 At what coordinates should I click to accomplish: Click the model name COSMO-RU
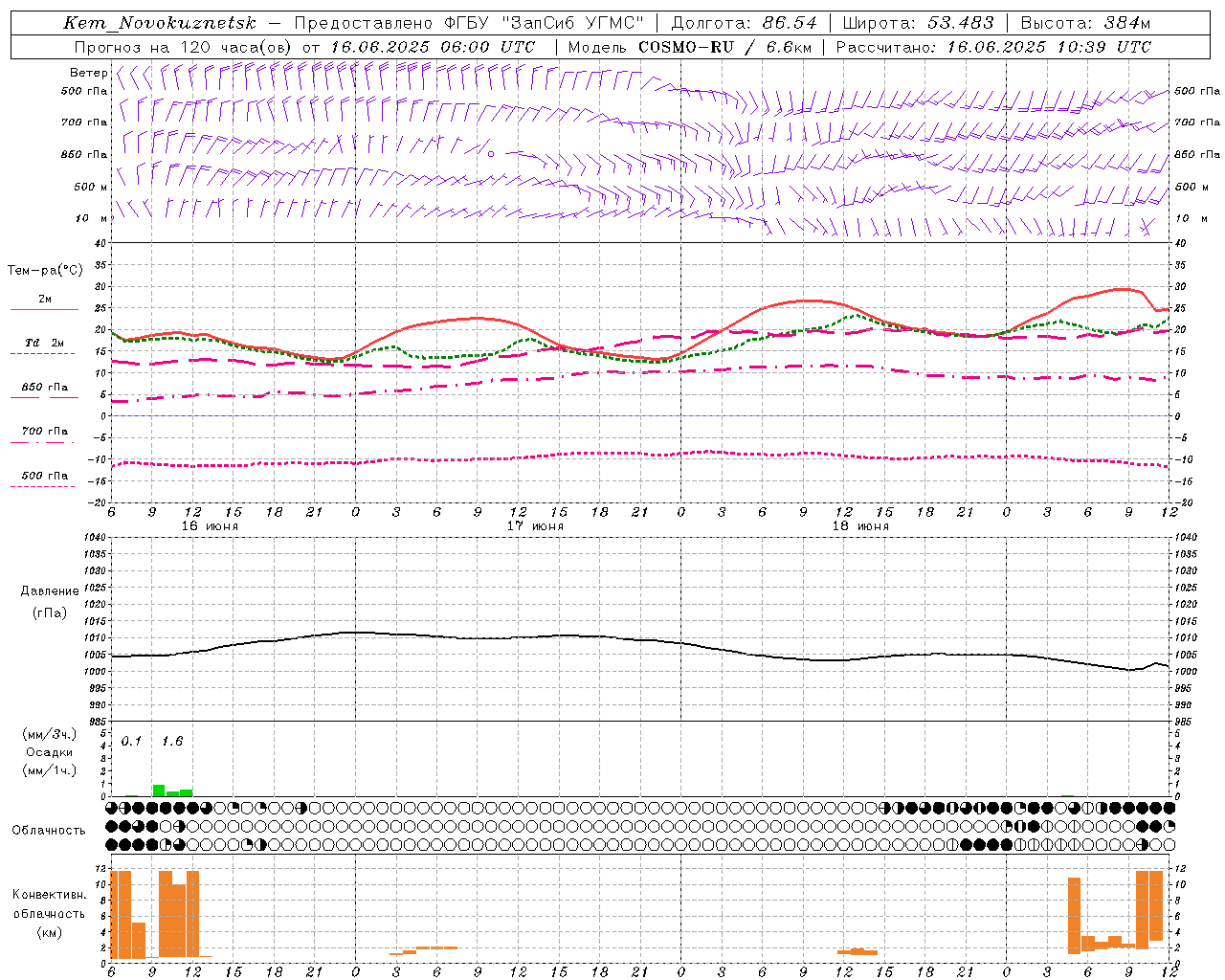686,47
